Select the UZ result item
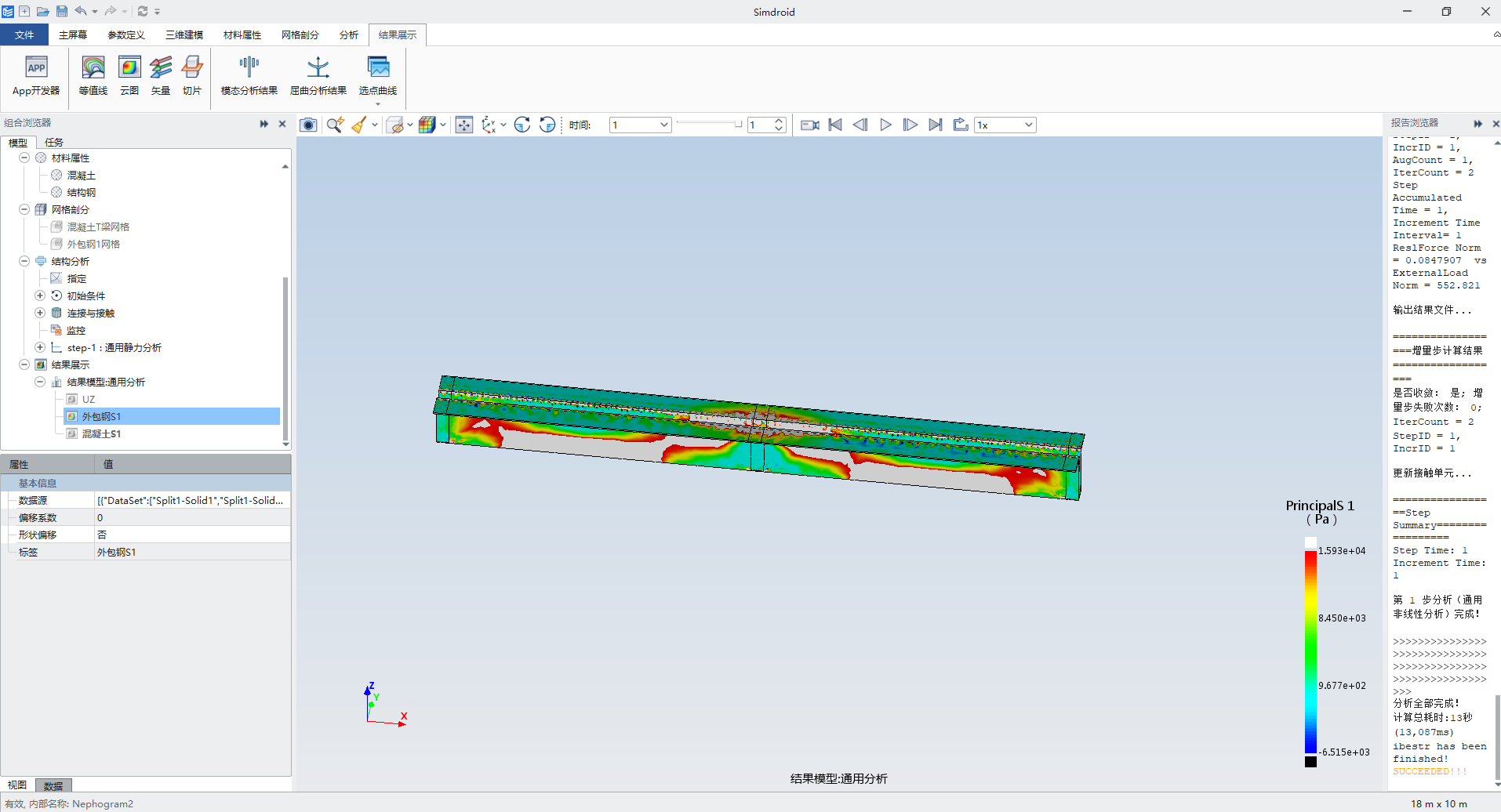 click(x=89, y=399)
